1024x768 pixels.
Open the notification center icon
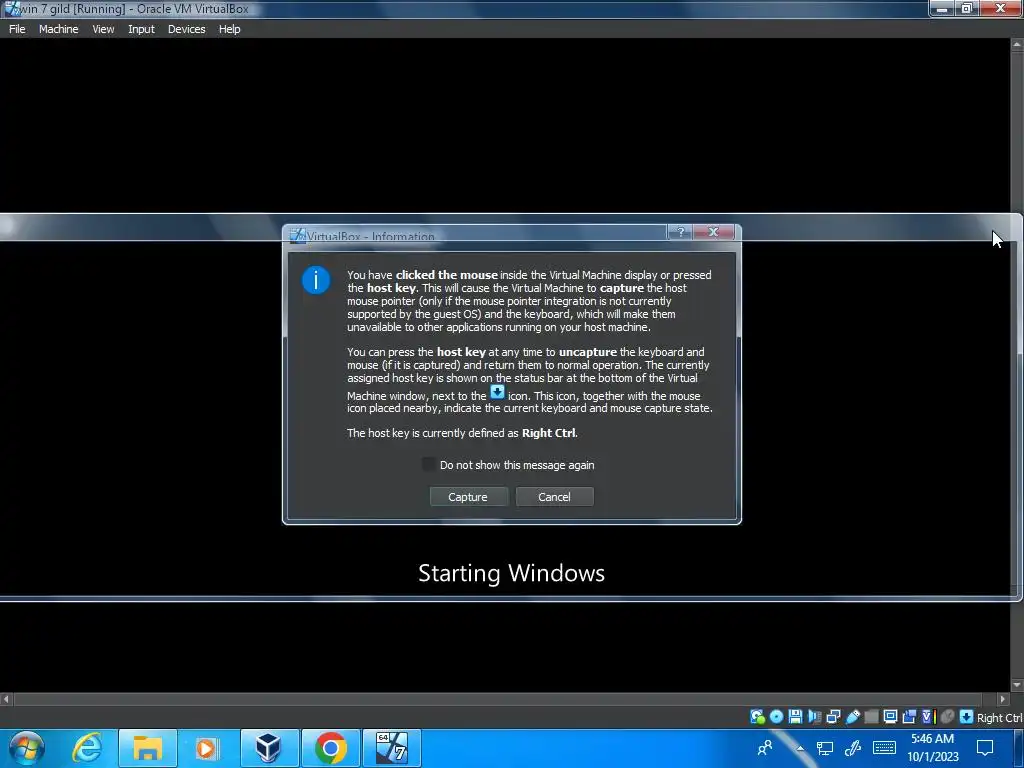[985, 748]
